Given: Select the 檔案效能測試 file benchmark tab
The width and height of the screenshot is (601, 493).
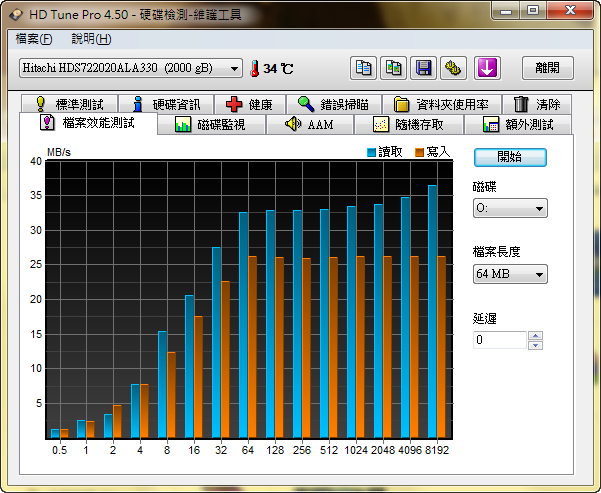Looking at the screenshot, I should [x=88, y=123].
